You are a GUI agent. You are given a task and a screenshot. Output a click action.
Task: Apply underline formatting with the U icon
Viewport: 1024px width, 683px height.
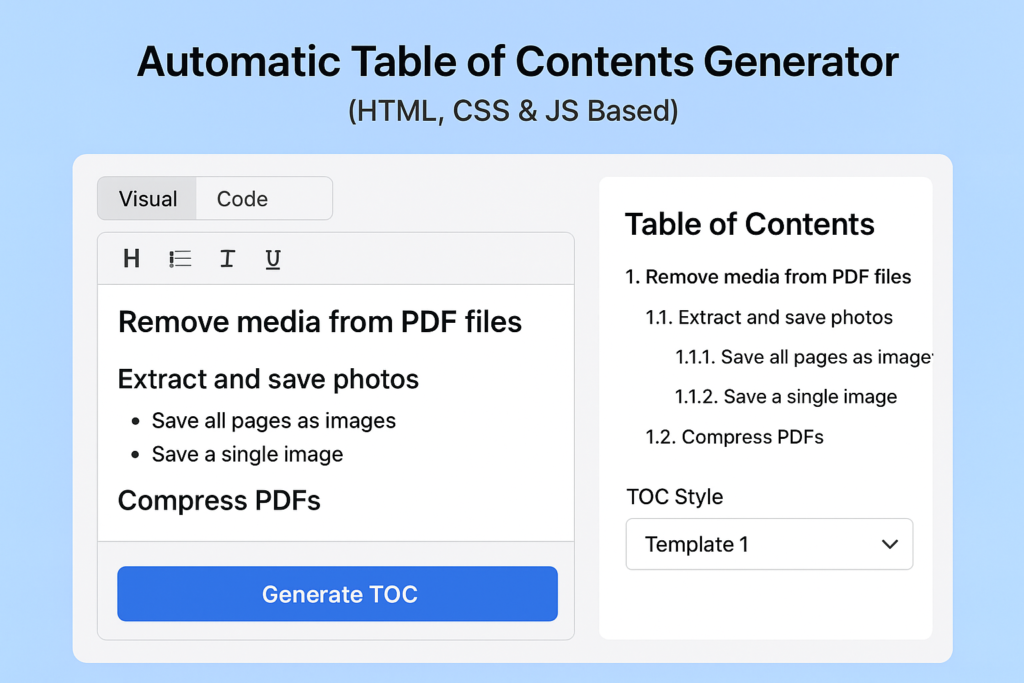272,258
